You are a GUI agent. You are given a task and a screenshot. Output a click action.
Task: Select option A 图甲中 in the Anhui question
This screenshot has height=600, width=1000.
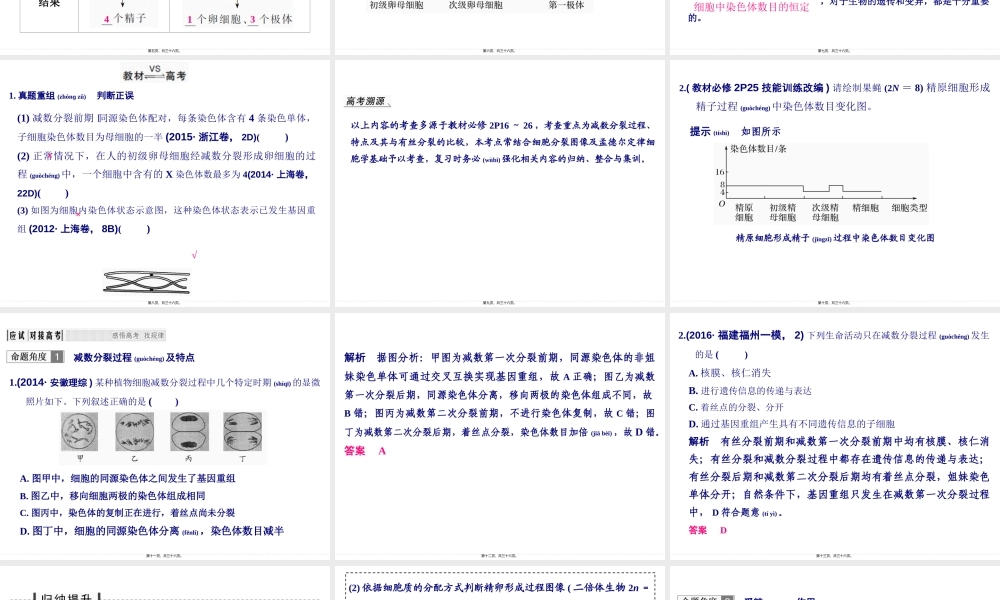coord(127,478)
